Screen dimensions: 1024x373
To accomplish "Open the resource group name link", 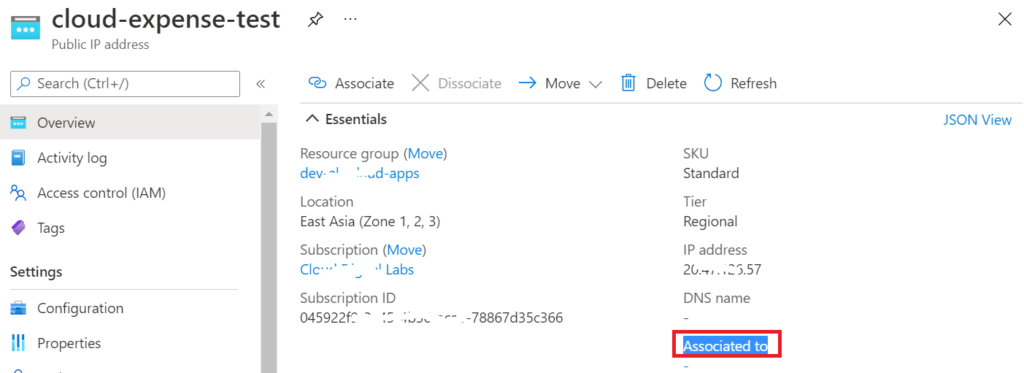I will pyautogui.click(x=360, y=174).
